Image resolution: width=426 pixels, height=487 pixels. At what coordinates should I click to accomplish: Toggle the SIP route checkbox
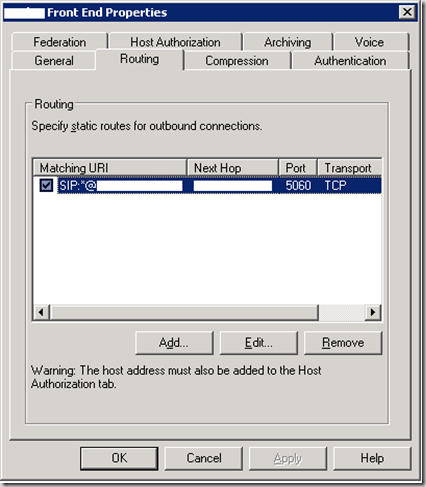pos(46,185)
